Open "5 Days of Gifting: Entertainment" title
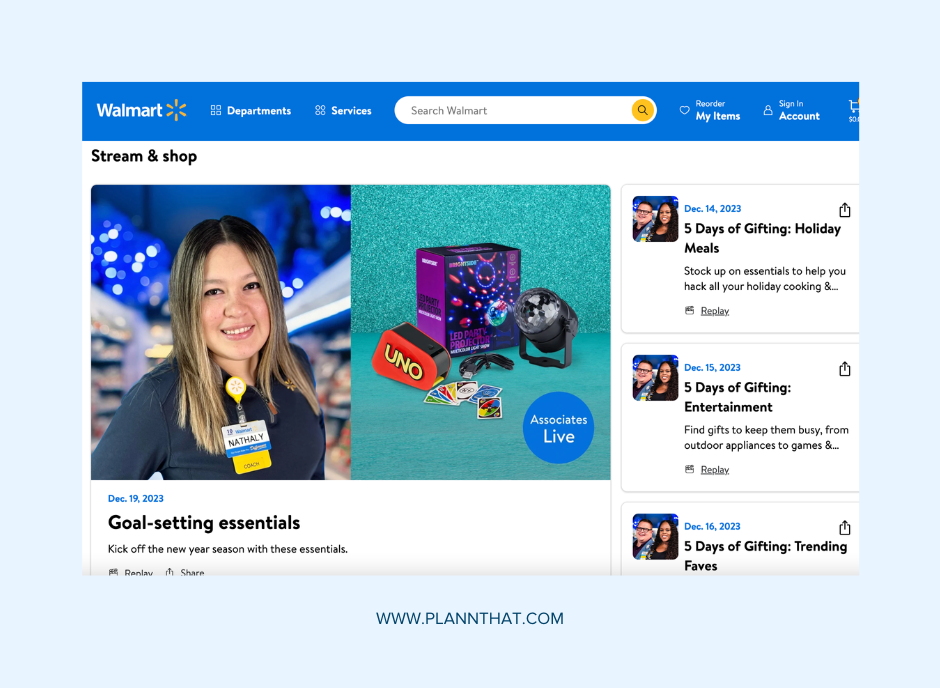The width and height of the screenshot is (940, 688). click(737, 397)
